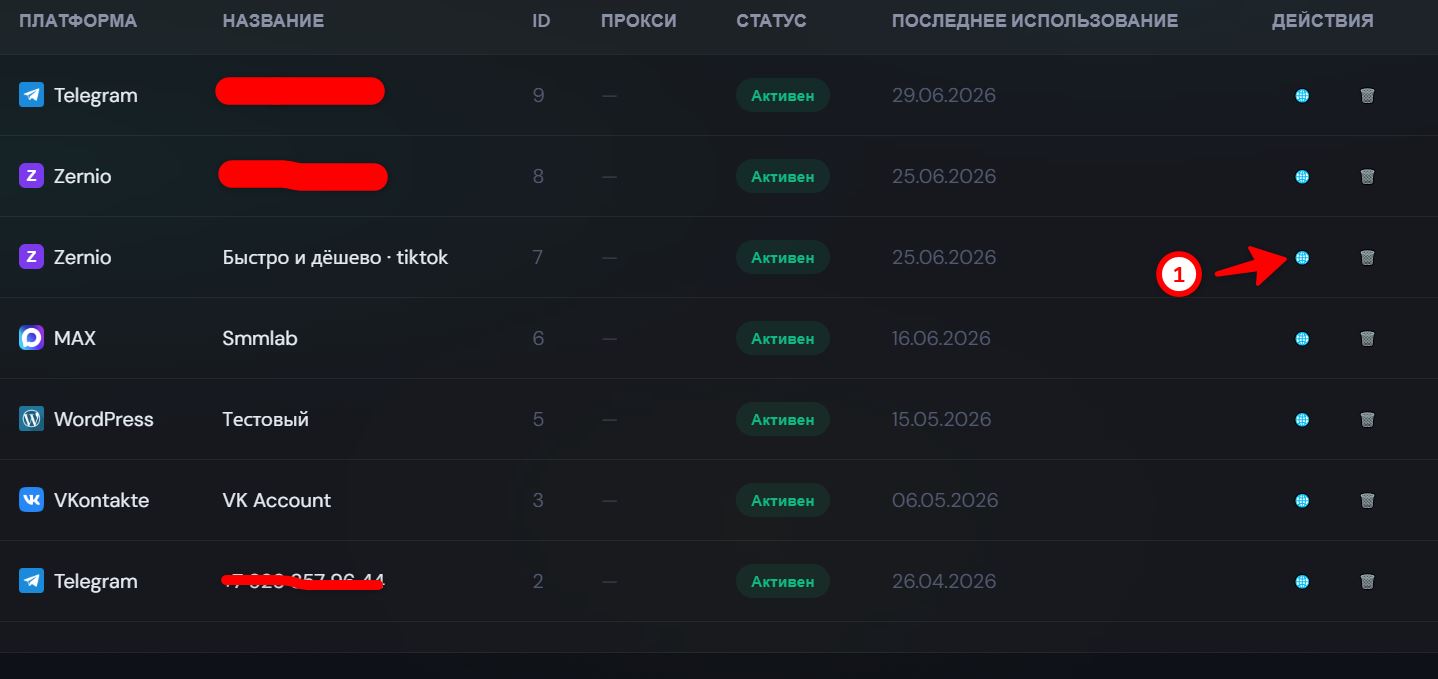The height and width of the screenshot is (679, 1438).
Task: Click globe icon in Zernio ID 8 row
Action: click(1302, 176)
